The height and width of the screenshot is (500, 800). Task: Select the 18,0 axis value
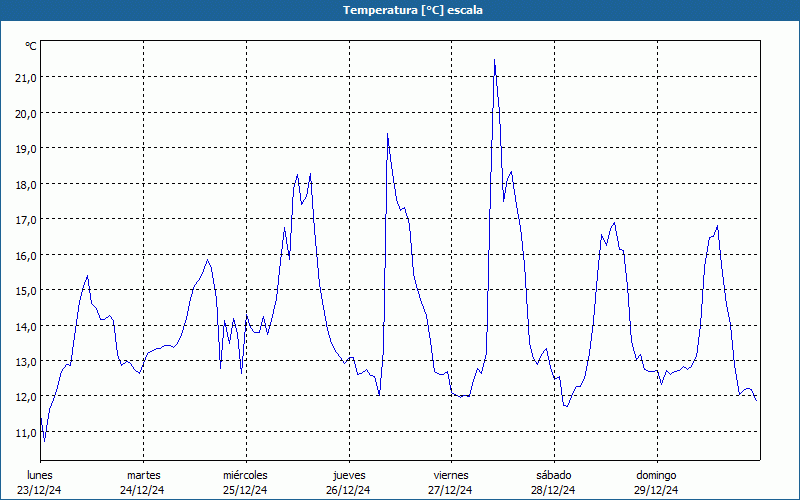click(26, 184)
